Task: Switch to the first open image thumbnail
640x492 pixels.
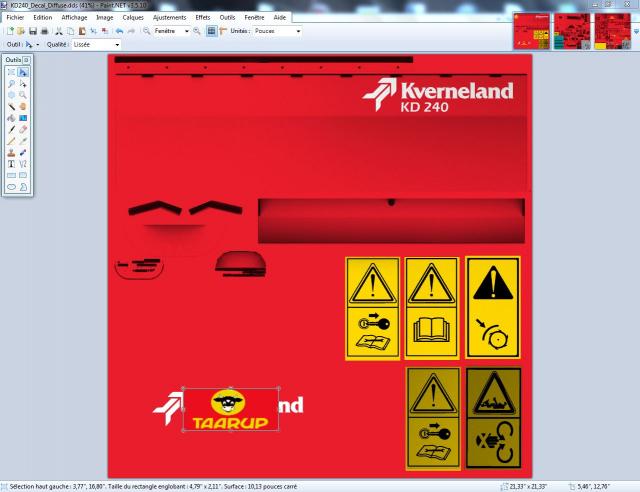Action: coord(531,31)
